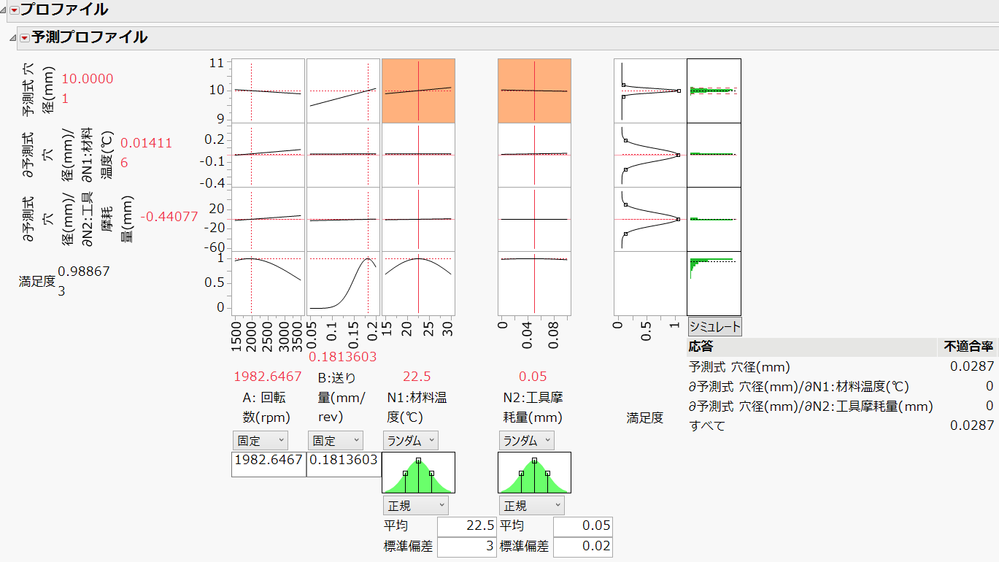This screenshot has width=999, height=562.
Task: Click the 満足度 label under the desirability column
Action: tap(645, 418)
